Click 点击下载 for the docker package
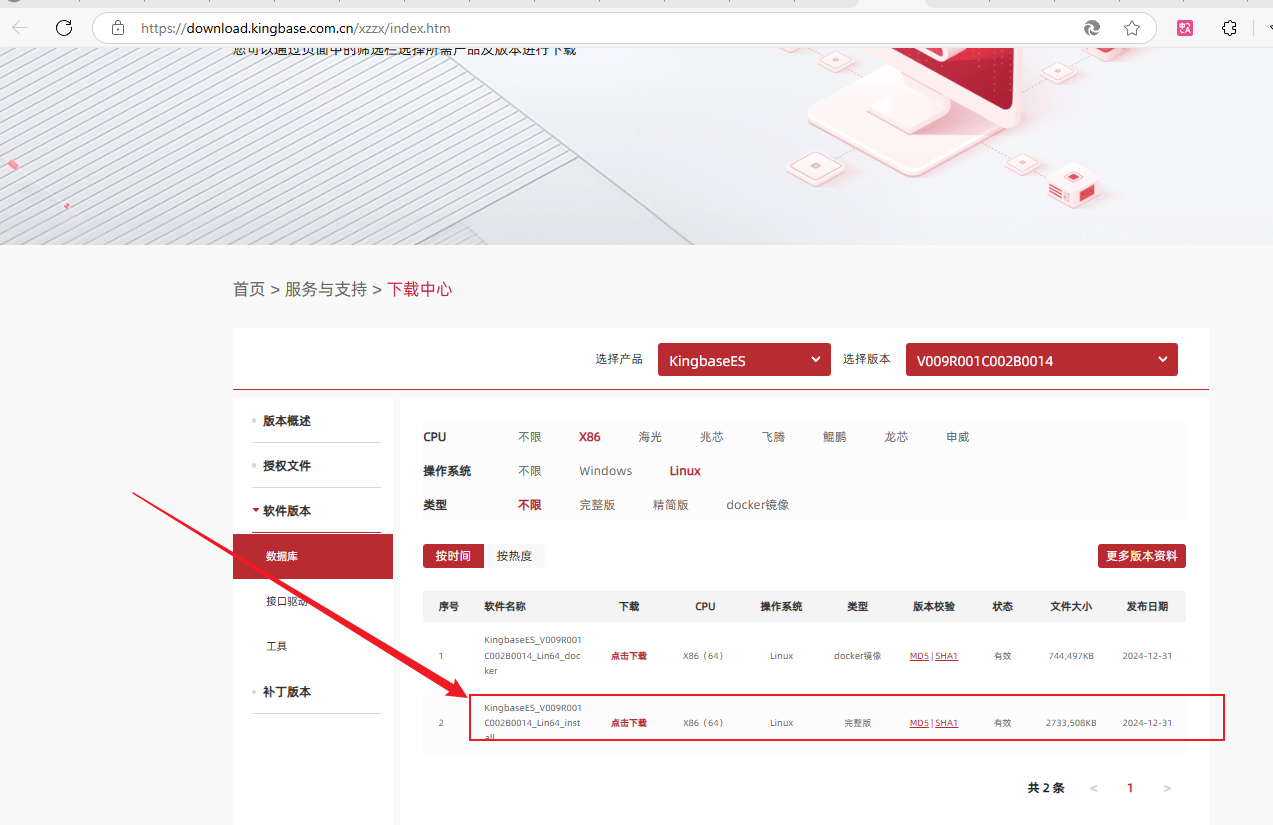1273x825 pixels. [x=629, y=656]
